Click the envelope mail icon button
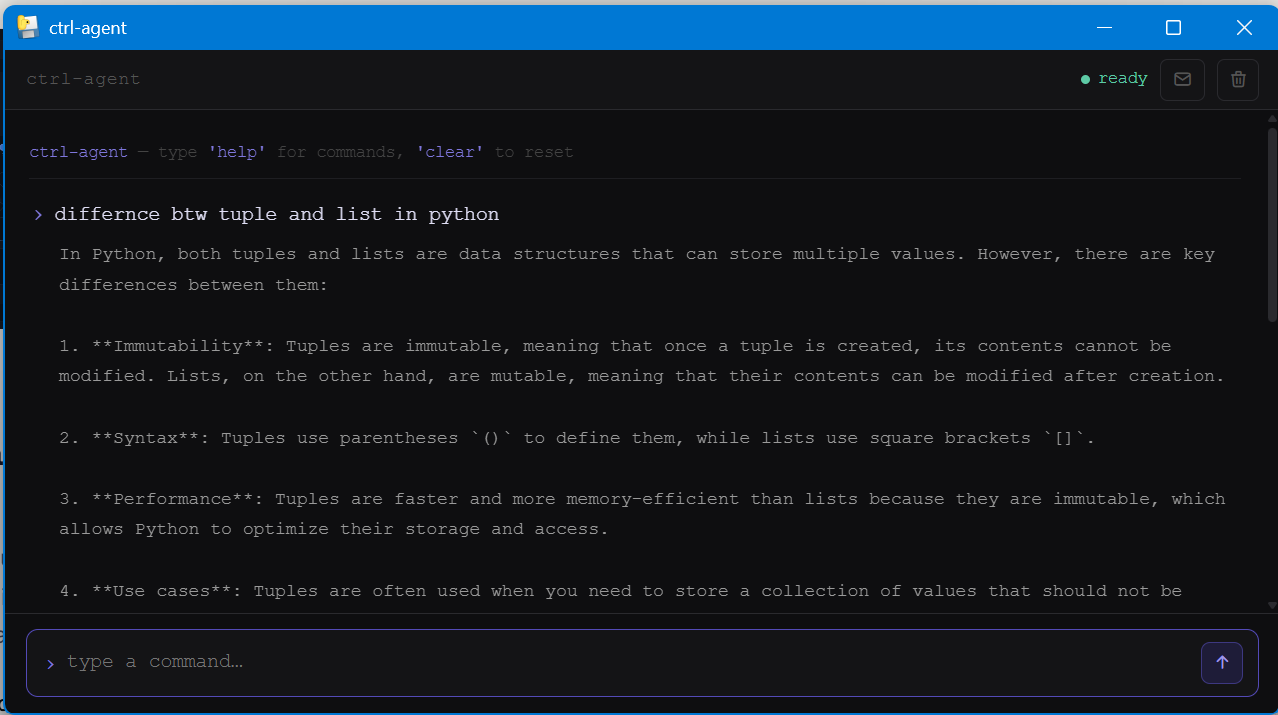Screen dimensions: 1278x715 1182,80
